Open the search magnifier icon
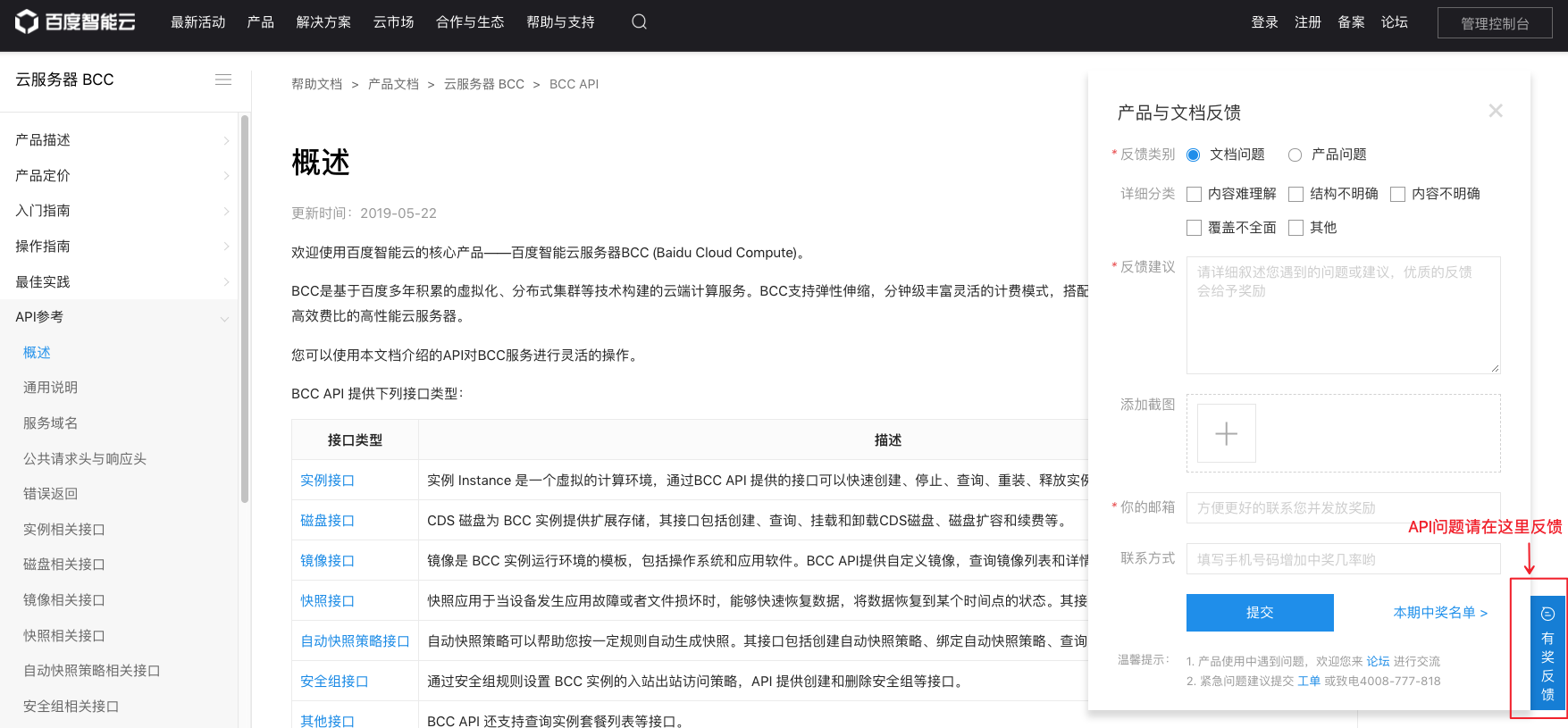The height and width of the screenshot is (728, 1568). click(639, 21)
